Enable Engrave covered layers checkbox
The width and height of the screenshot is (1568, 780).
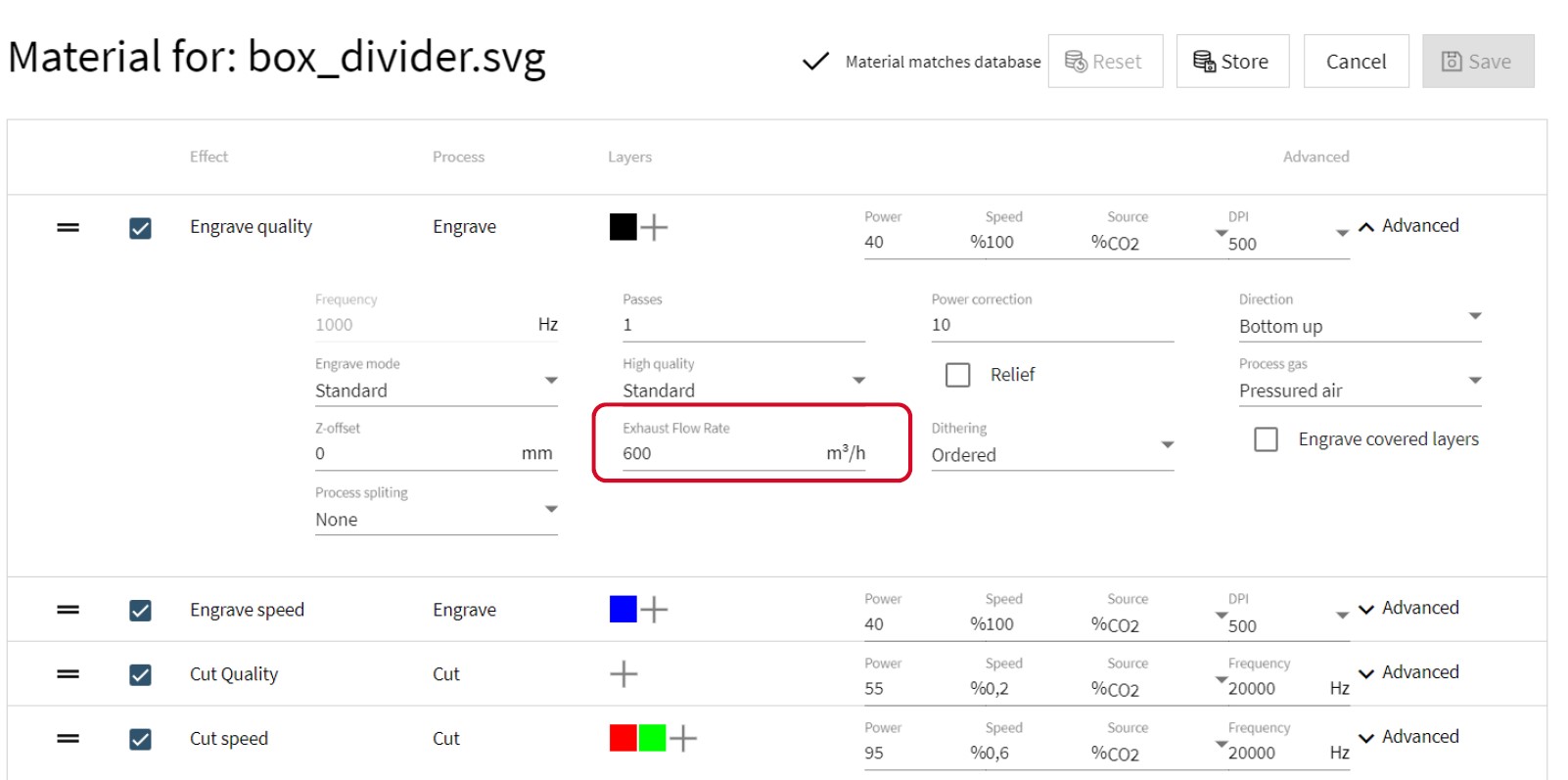pyautogui.click(x=1266, y=439)
